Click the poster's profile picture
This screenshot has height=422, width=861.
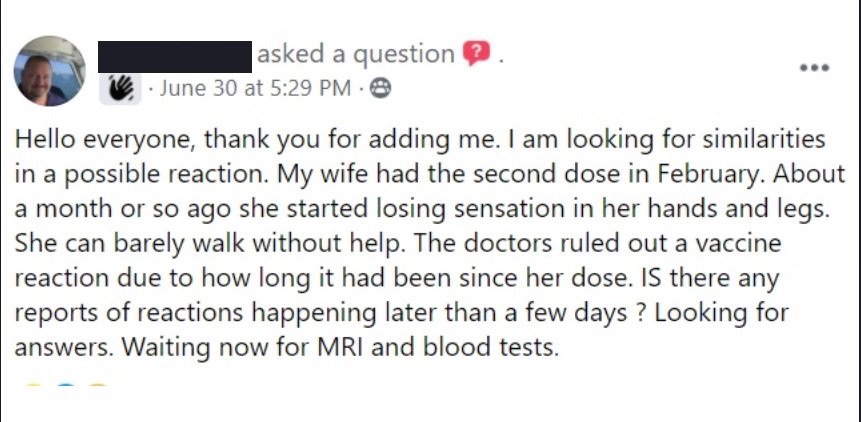(x=48, y=71)
